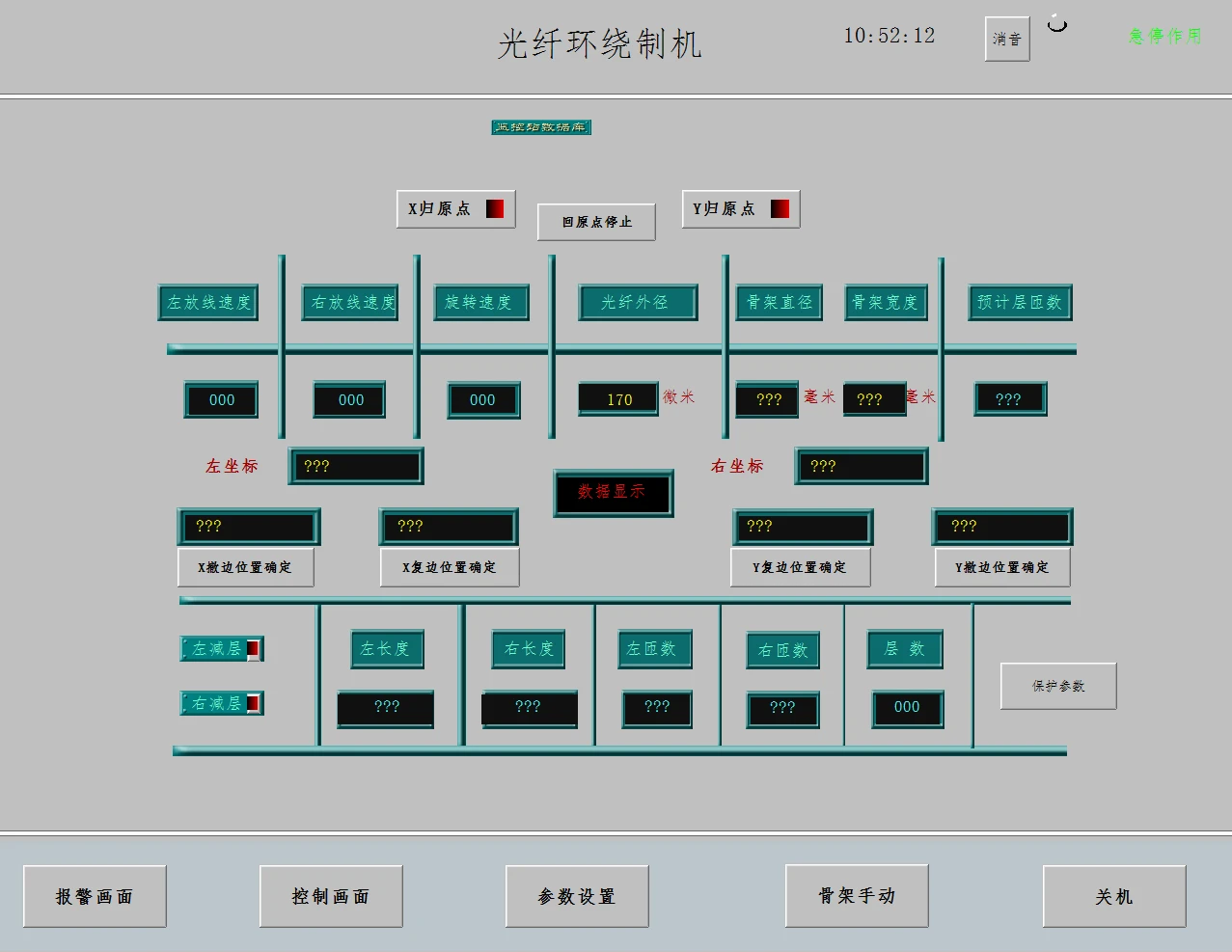1232x952 pixels.
Task: Click the 旋转速度 label
Action: click(481, 303)
